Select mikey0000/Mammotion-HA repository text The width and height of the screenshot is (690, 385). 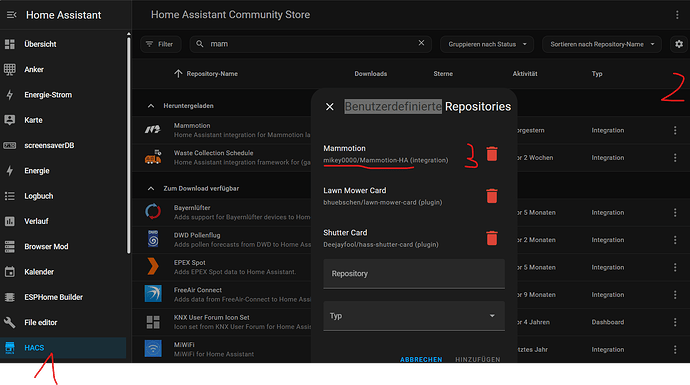point(385,160)
